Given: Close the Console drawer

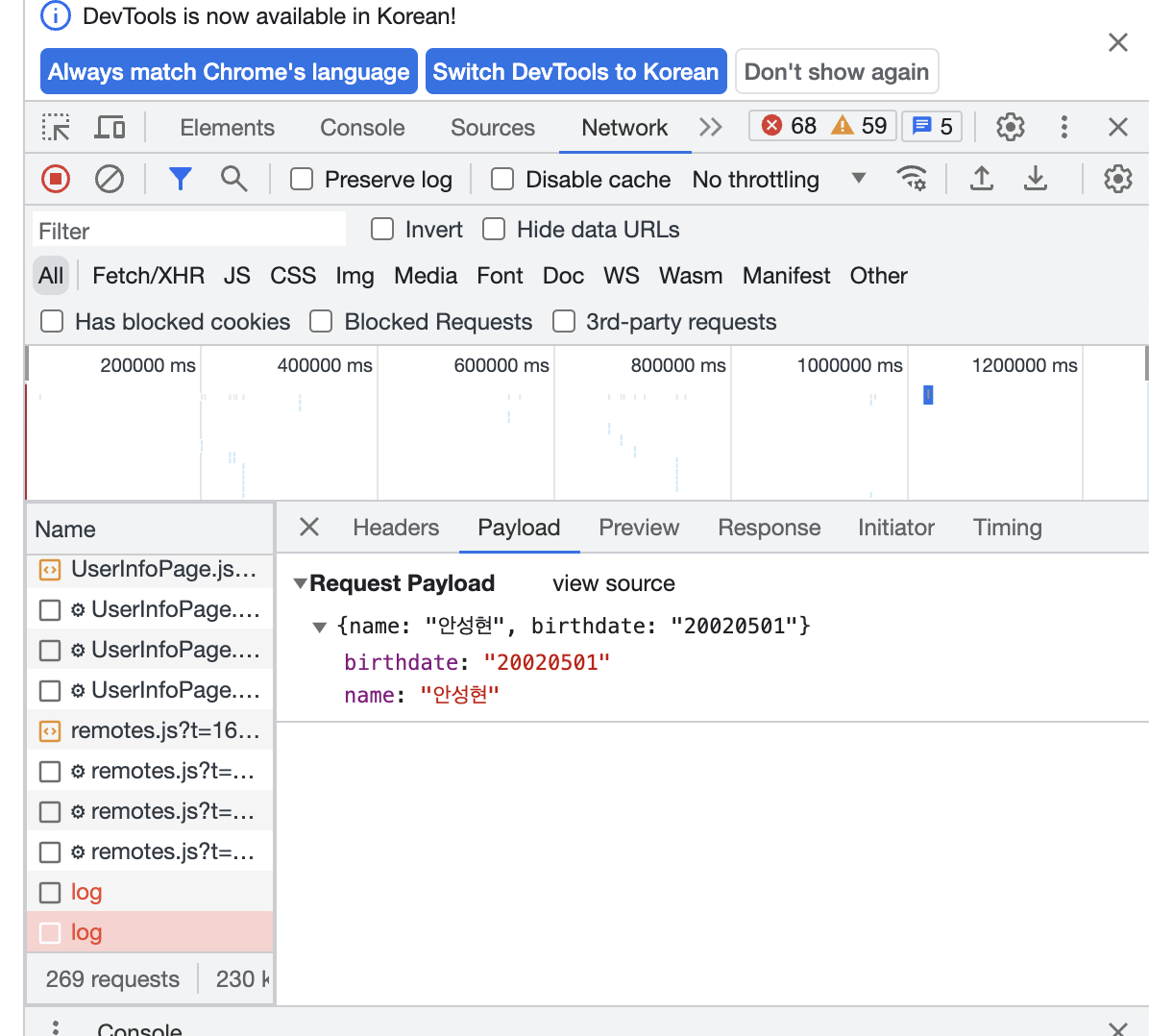Looking at the screenshot, I should click(1117, 1028).
